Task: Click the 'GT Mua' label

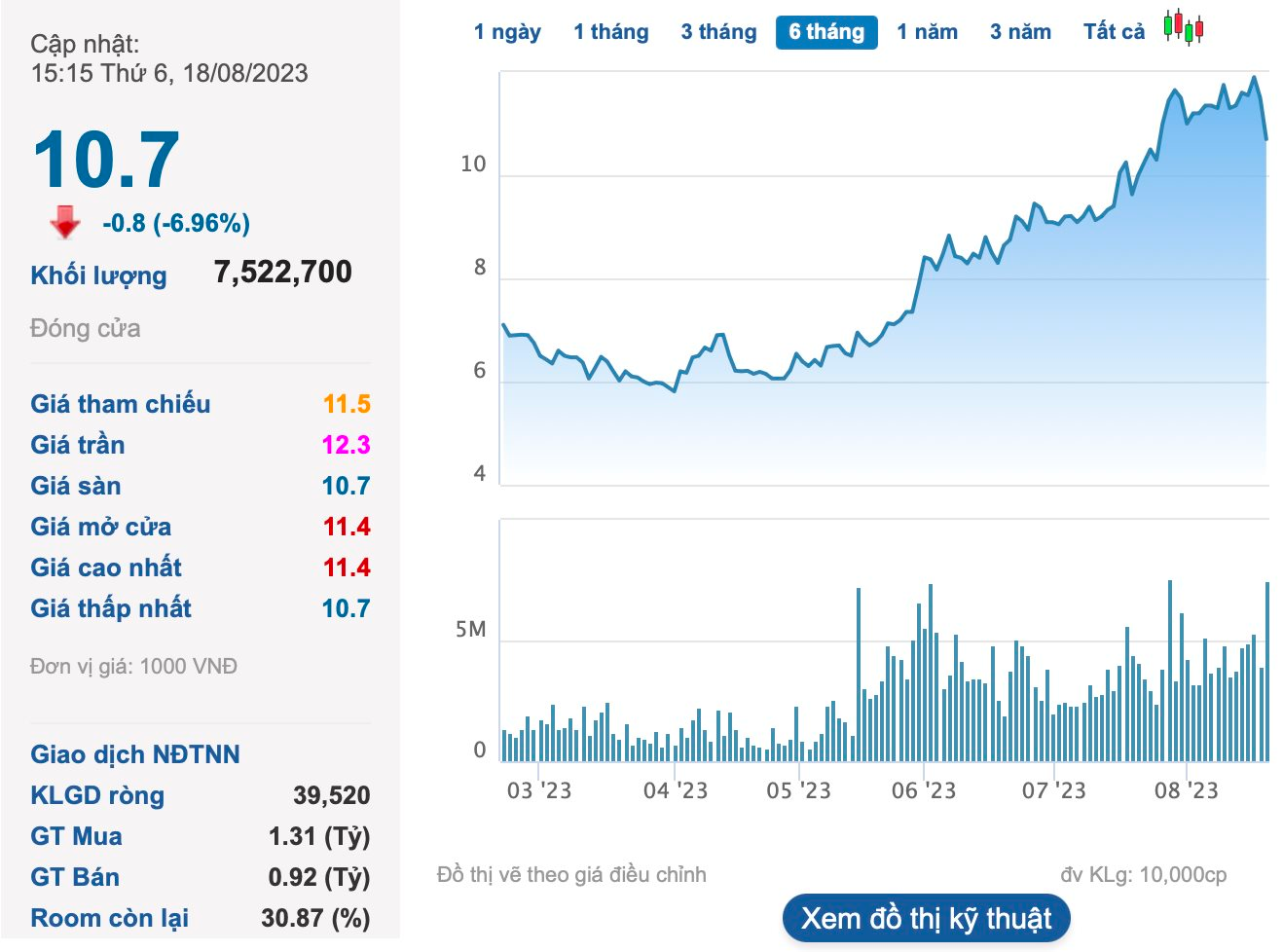Action: (76, 836)
